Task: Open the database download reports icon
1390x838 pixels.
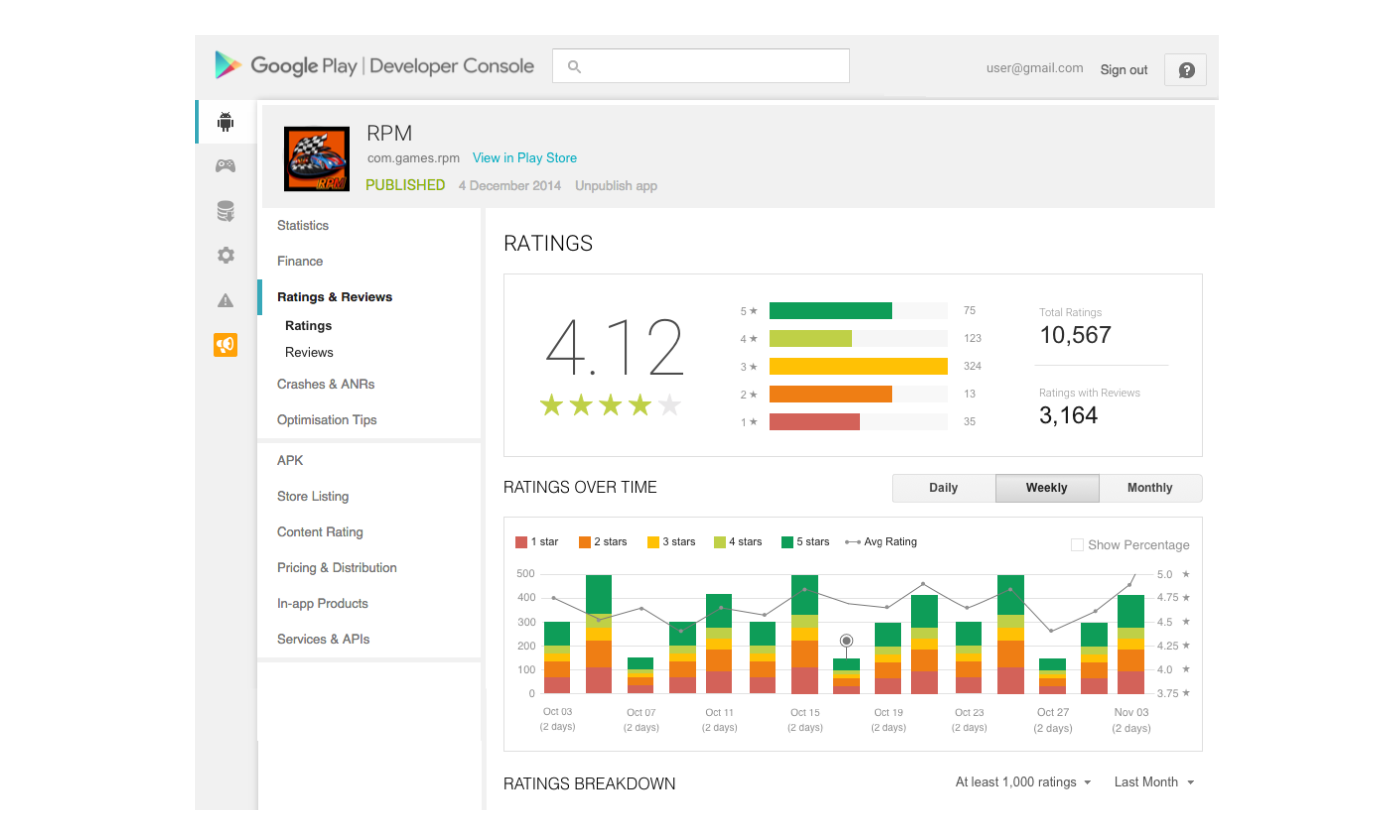Action: tap(225, 211)
